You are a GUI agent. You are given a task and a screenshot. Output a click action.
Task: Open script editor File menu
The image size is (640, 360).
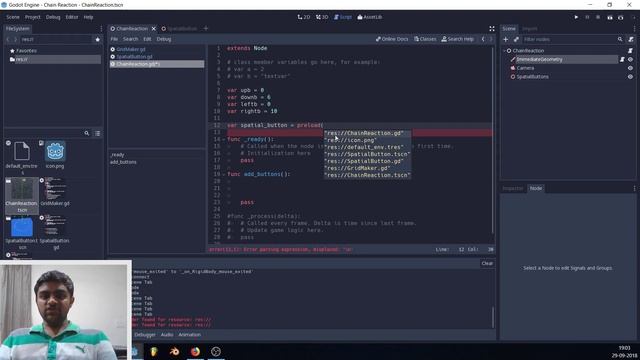tap(114, 39)
